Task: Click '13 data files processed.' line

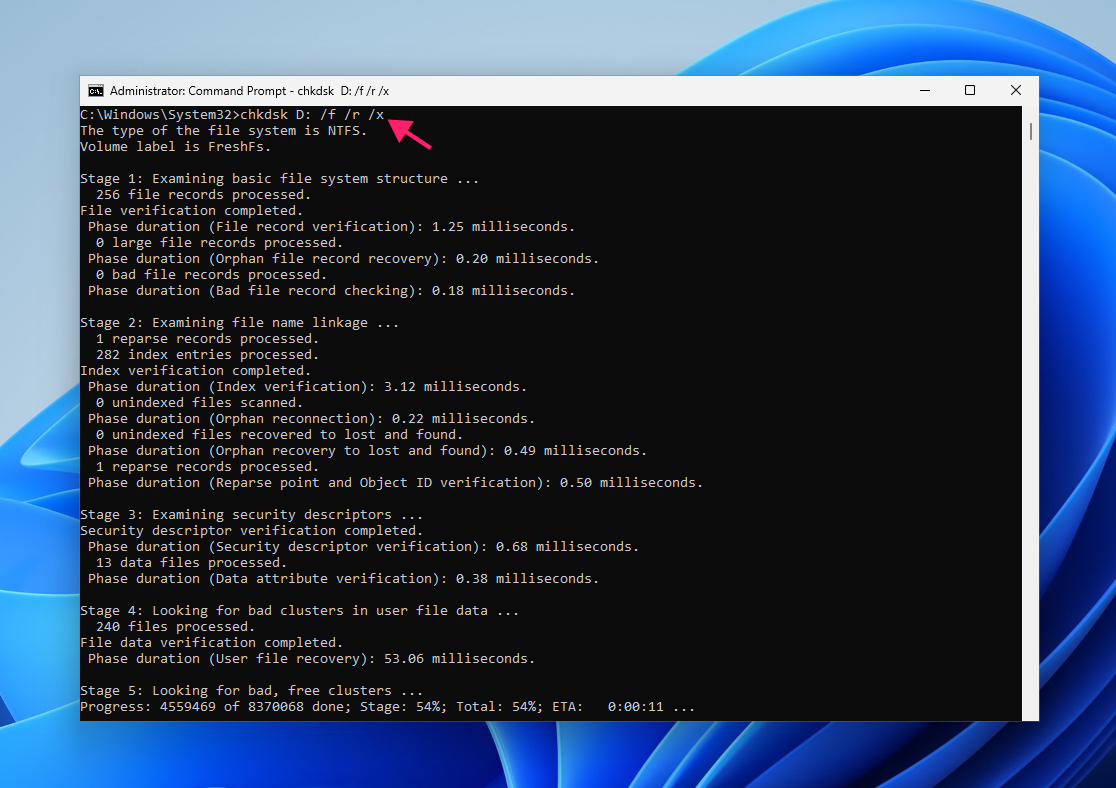Action: pos(191,563)
